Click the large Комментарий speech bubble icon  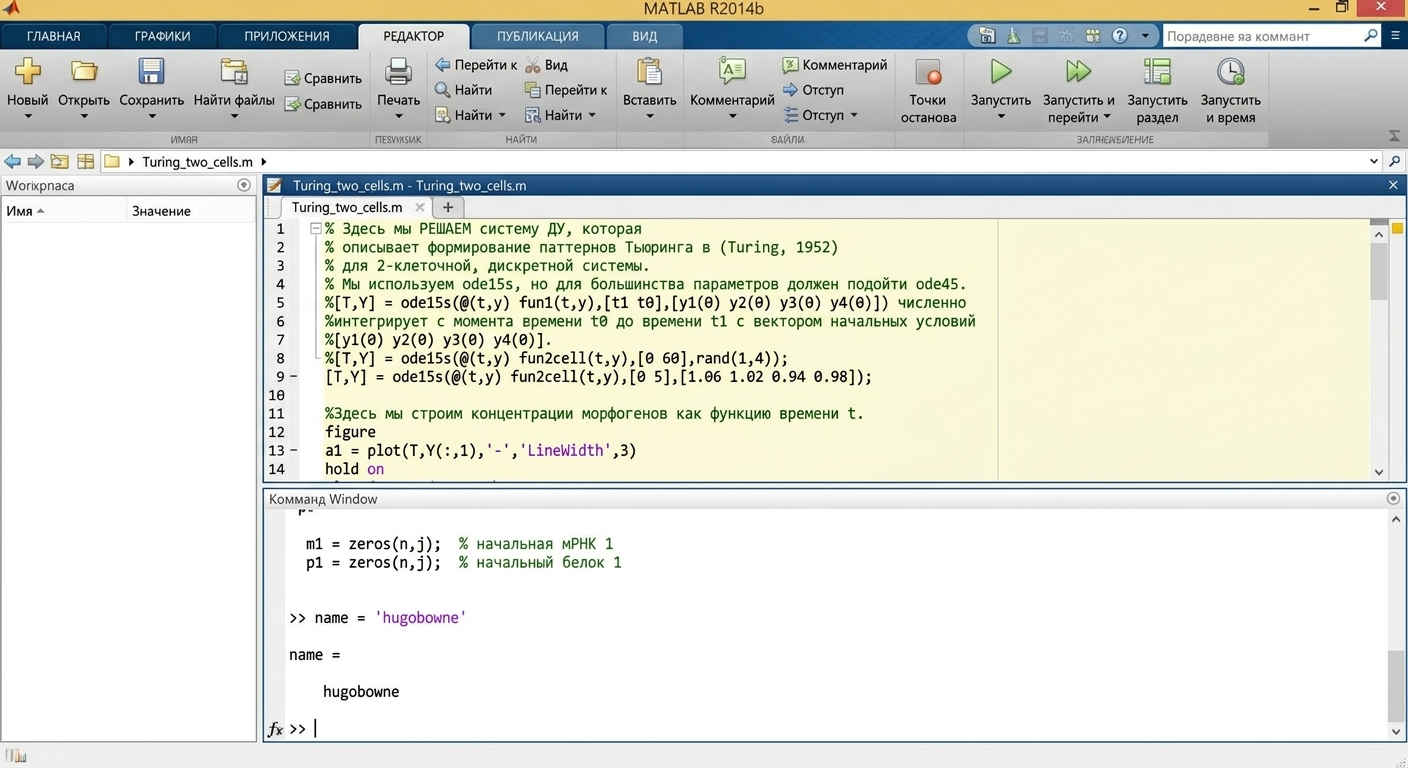(732, 72)
